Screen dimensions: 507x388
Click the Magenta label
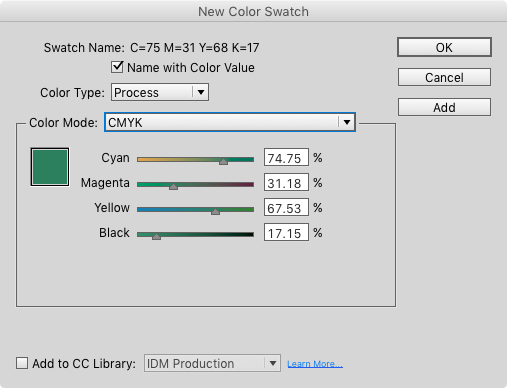(x=105, y=183)
